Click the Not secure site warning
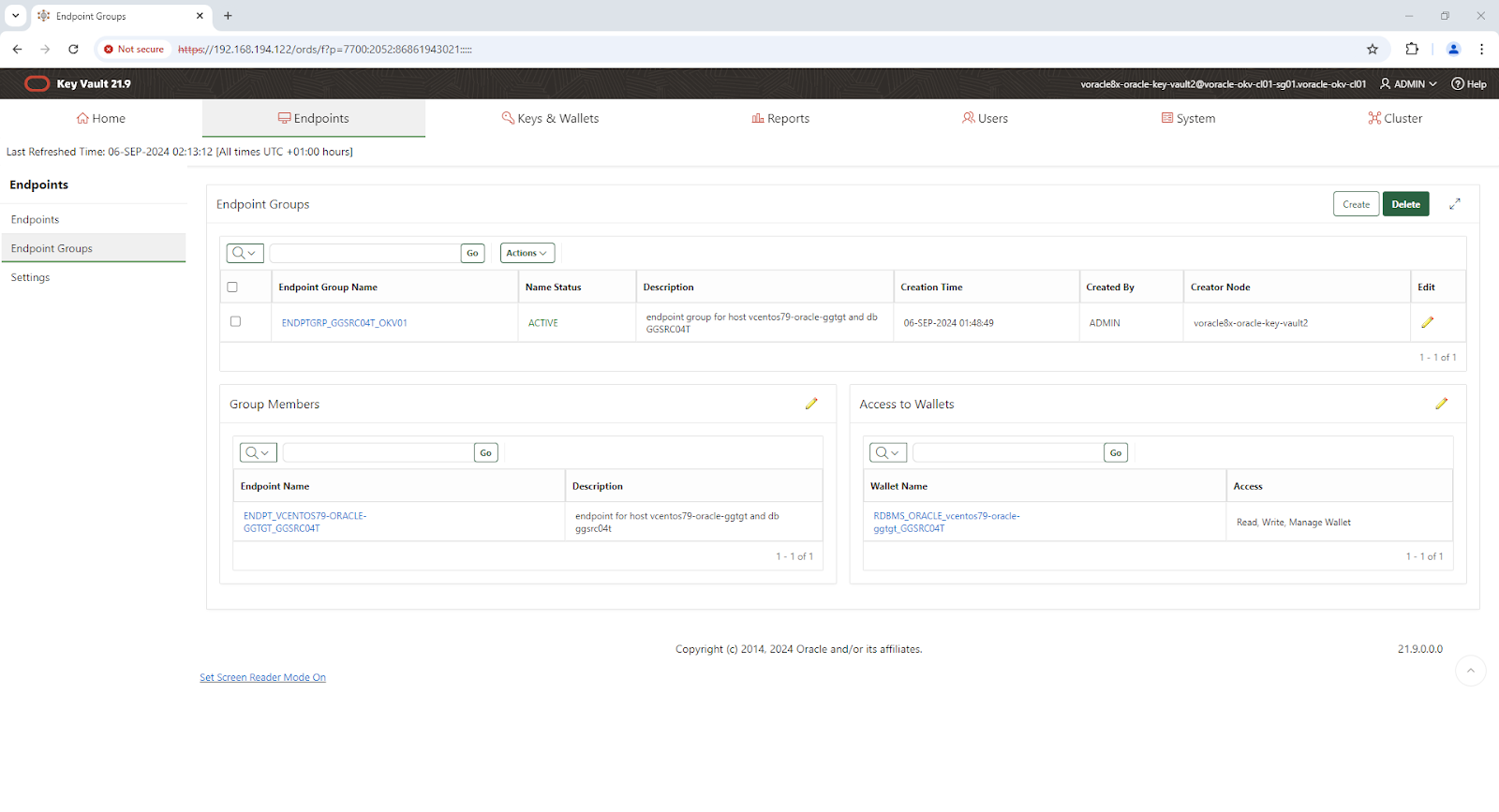This screenshot has height=812, width=1499. tap(134, 49)
